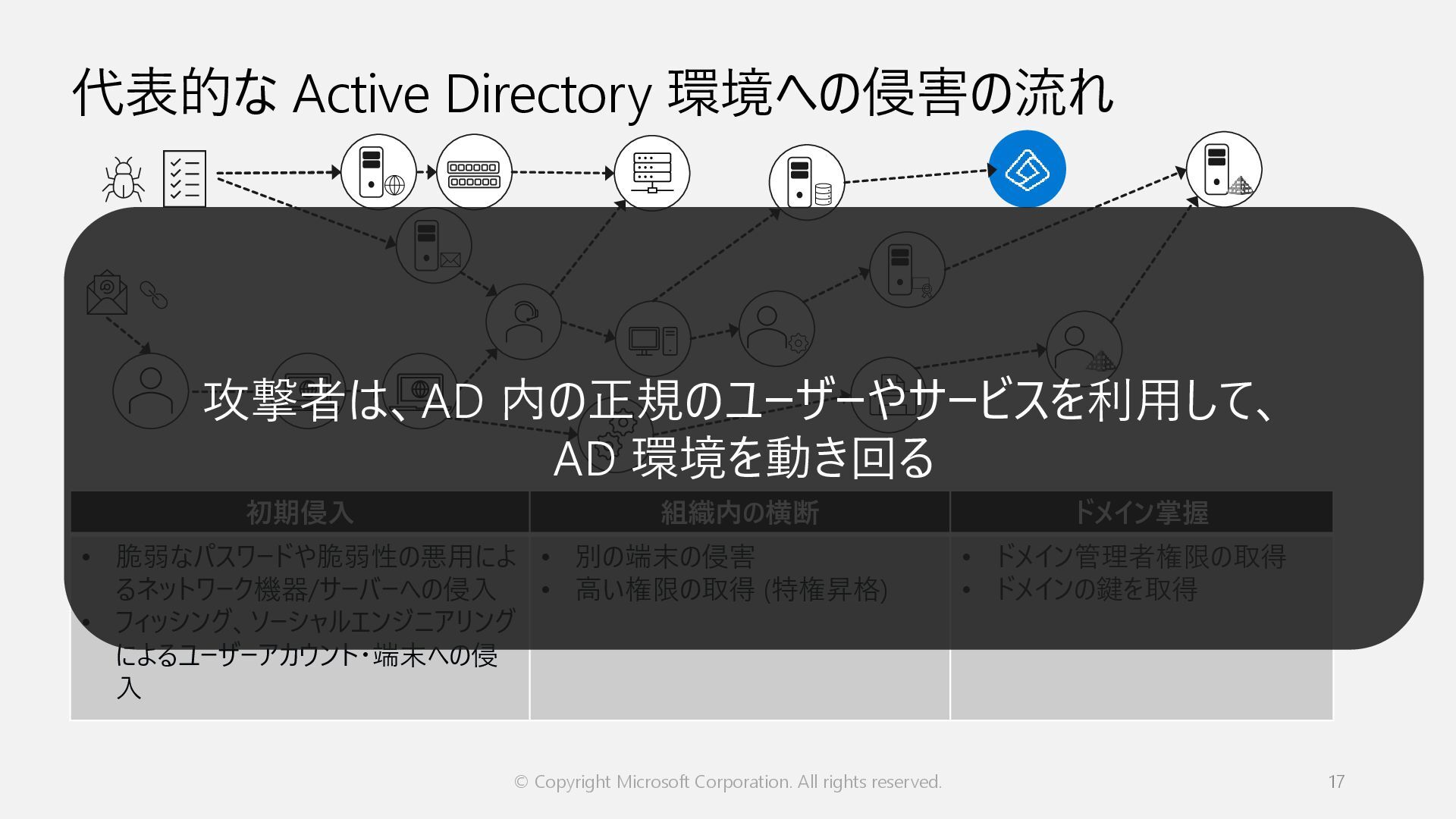
Task: Click the domain controller pyramid server icon
Action: click(1223, 170)
